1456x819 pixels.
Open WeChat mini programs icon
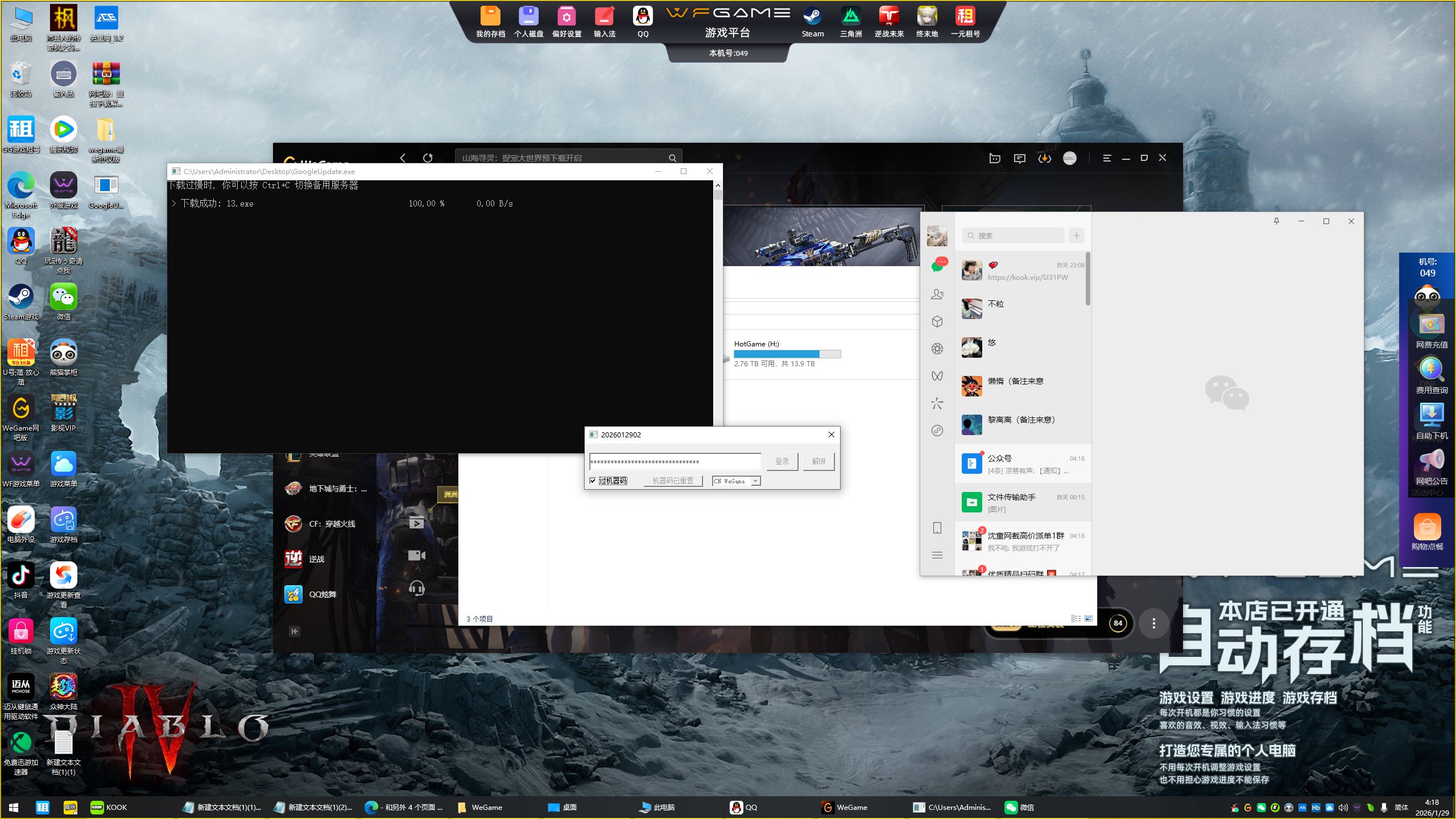tap(937, 431)
